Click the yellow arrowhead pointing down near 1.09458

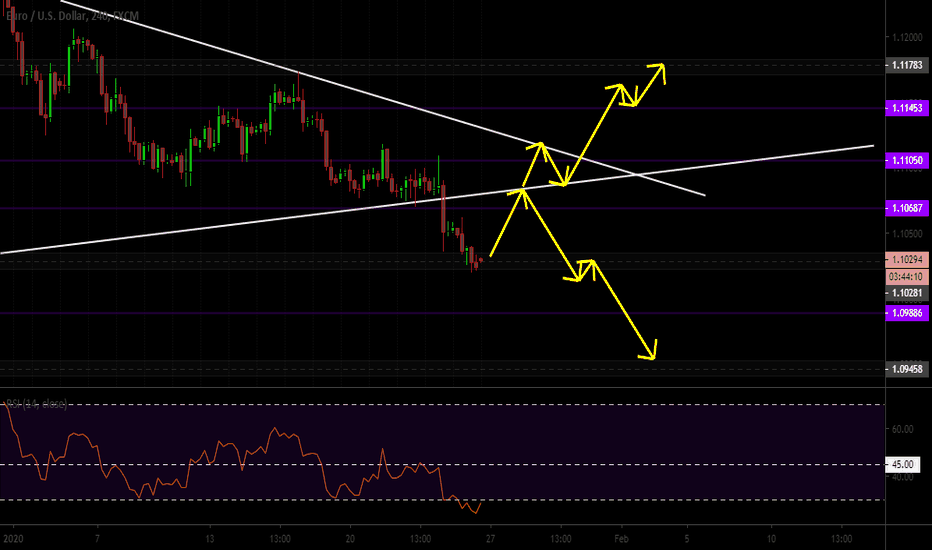(649, 352)
